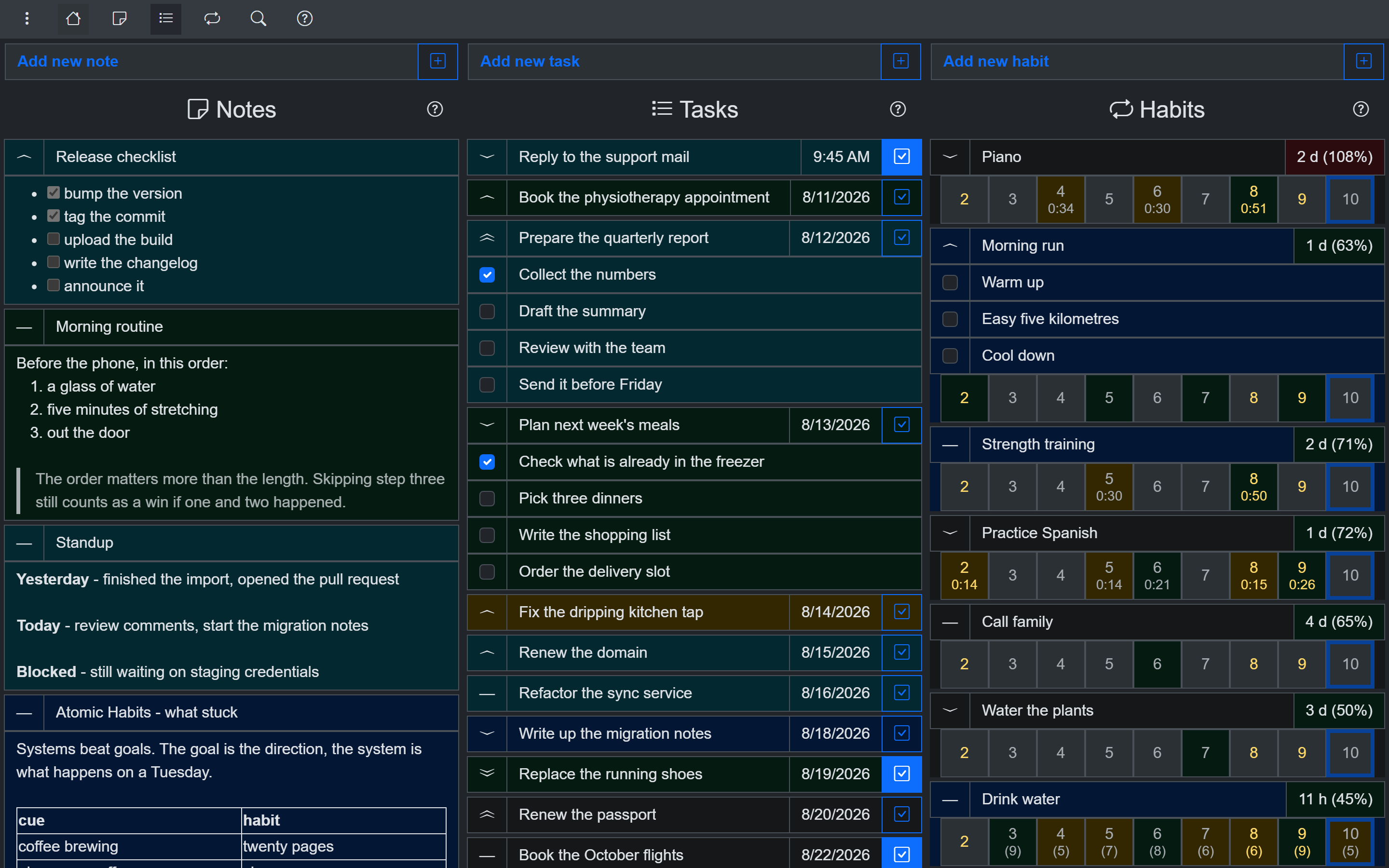Open the Call family 4 d (65%) badge

1339,622
